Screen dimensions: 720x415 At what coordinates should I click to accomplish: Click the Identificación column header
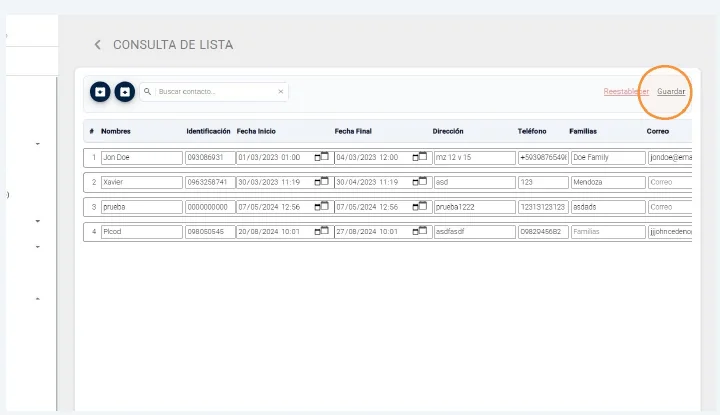coord(208,131)
